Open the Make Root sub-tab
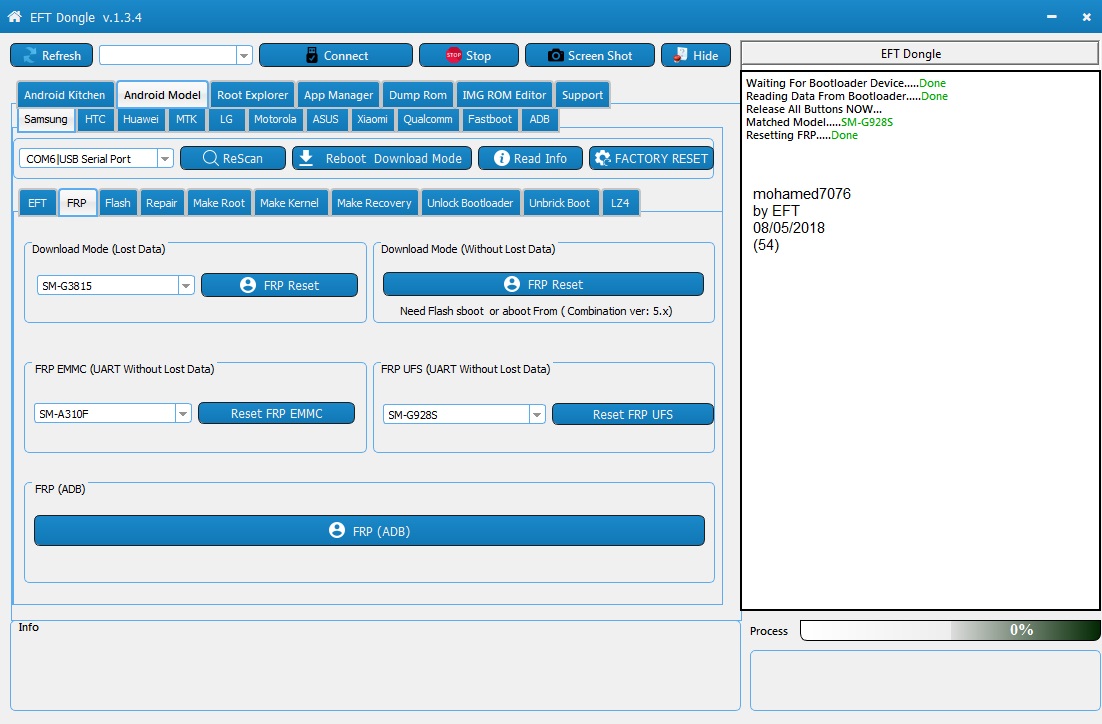Screen dimensions: 1102x724 pyautogui.click(x=219, y=203)
